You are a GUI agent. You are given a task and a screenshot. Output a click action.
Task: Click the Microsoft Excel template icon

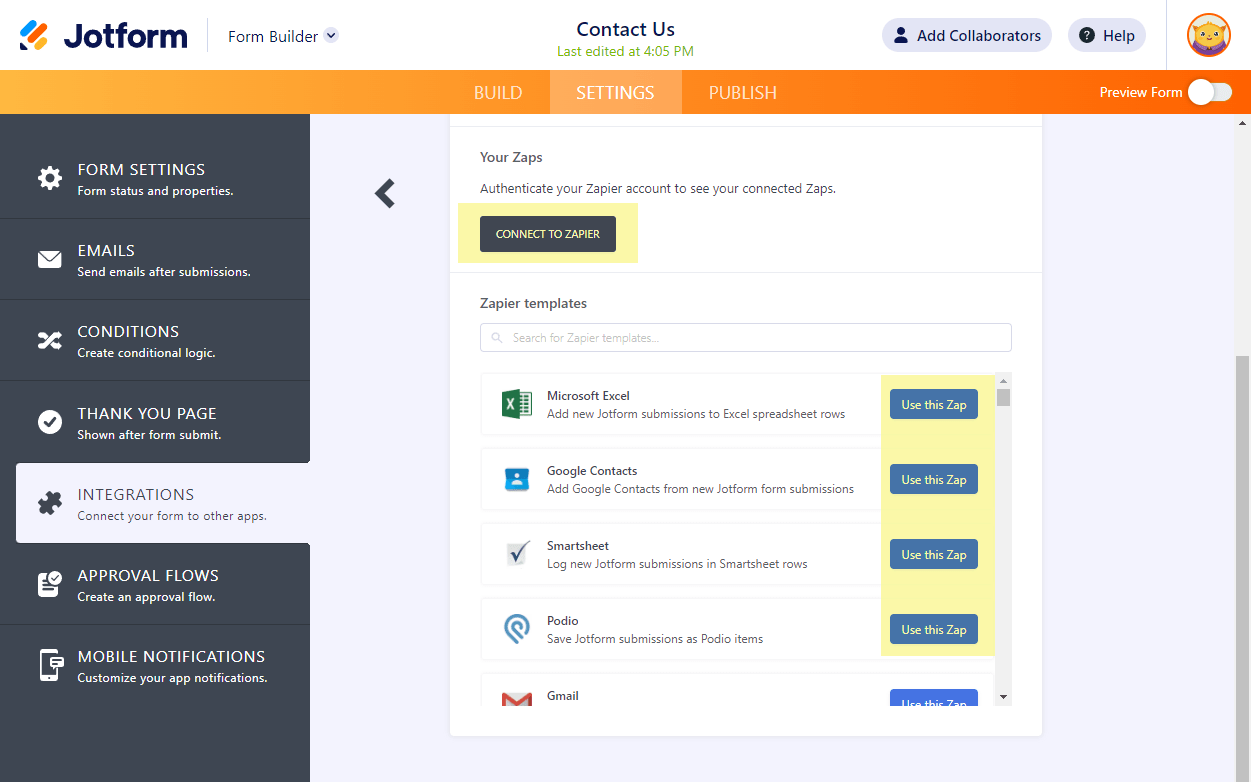point(516,404)
